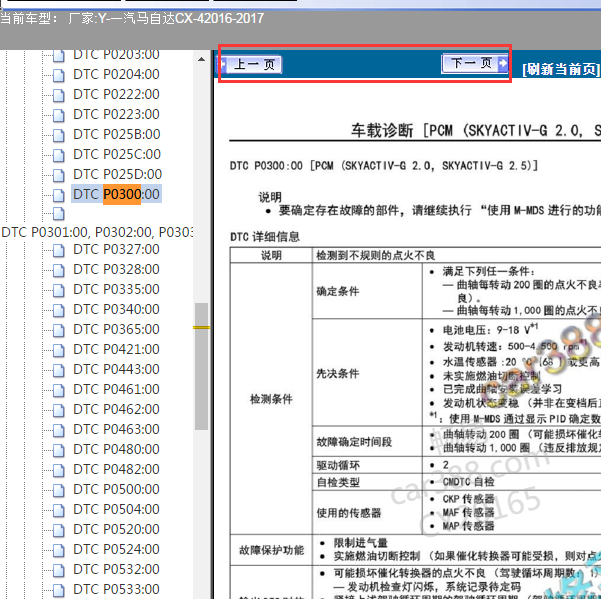The height and width of the screenshot is (599, 601).
Task: Select DTC P0524:00 entry
Action: pyautogui.click(x=116, y=549)
